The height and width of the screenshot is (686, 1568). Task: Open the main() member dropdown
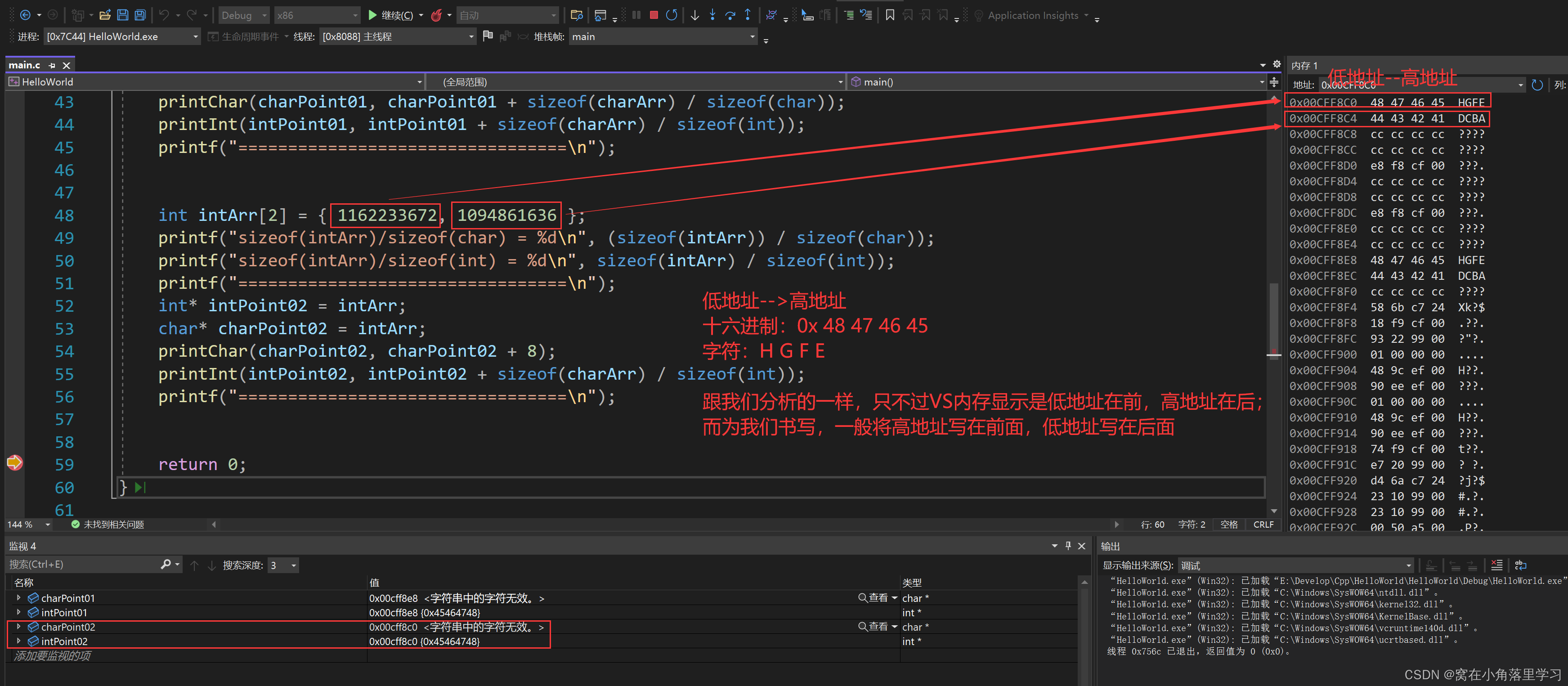click(1057, 81)
